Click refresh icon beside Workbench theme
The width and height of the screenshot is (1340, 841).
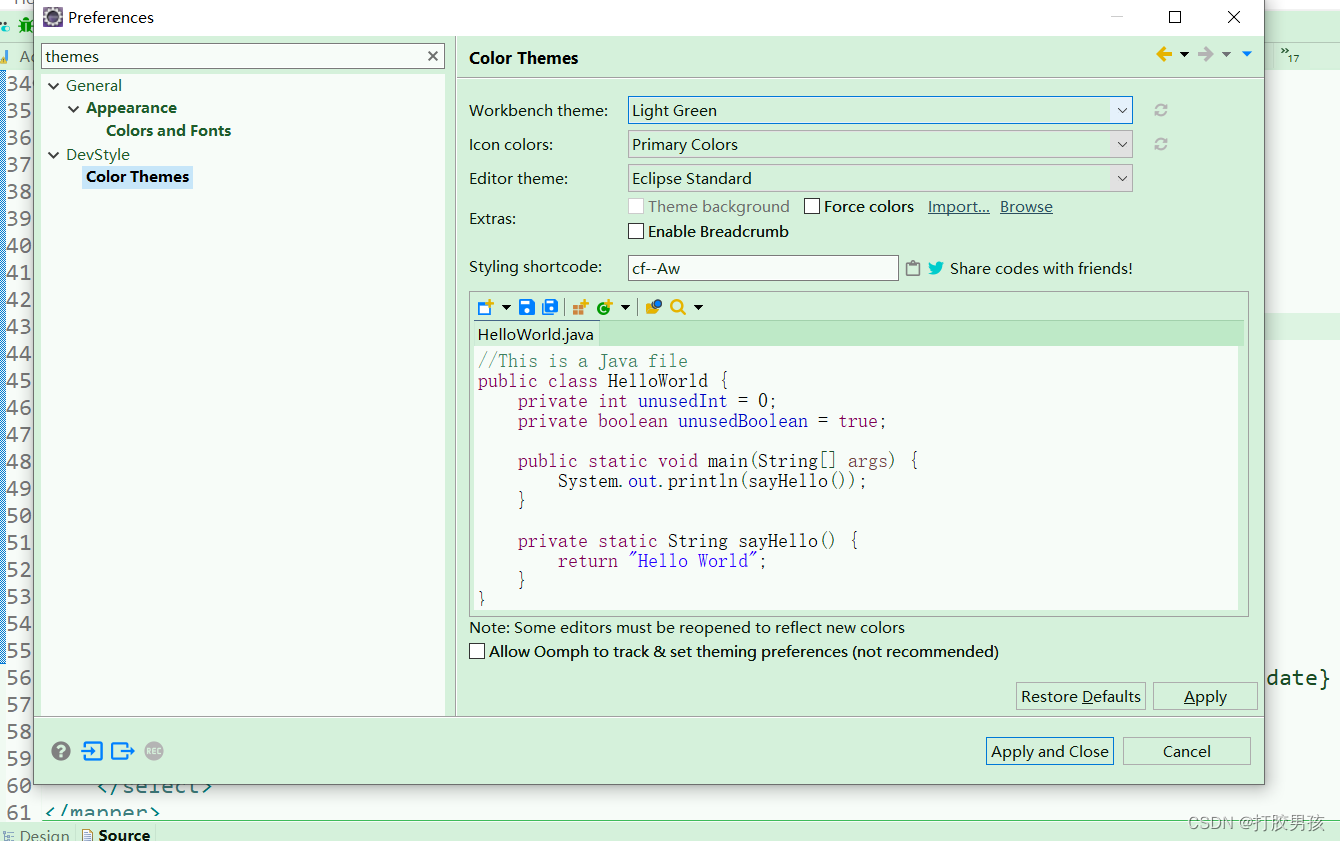tap(1161, 110)
